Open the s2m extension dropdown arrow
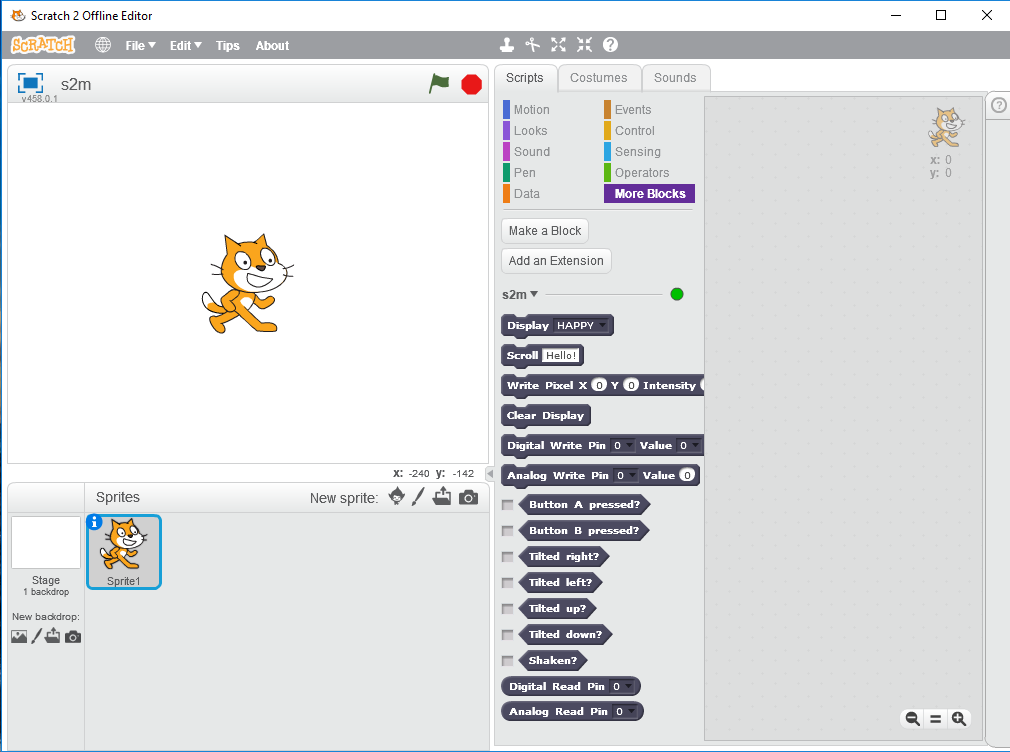The image size is (1010, 752). (533, 294)
